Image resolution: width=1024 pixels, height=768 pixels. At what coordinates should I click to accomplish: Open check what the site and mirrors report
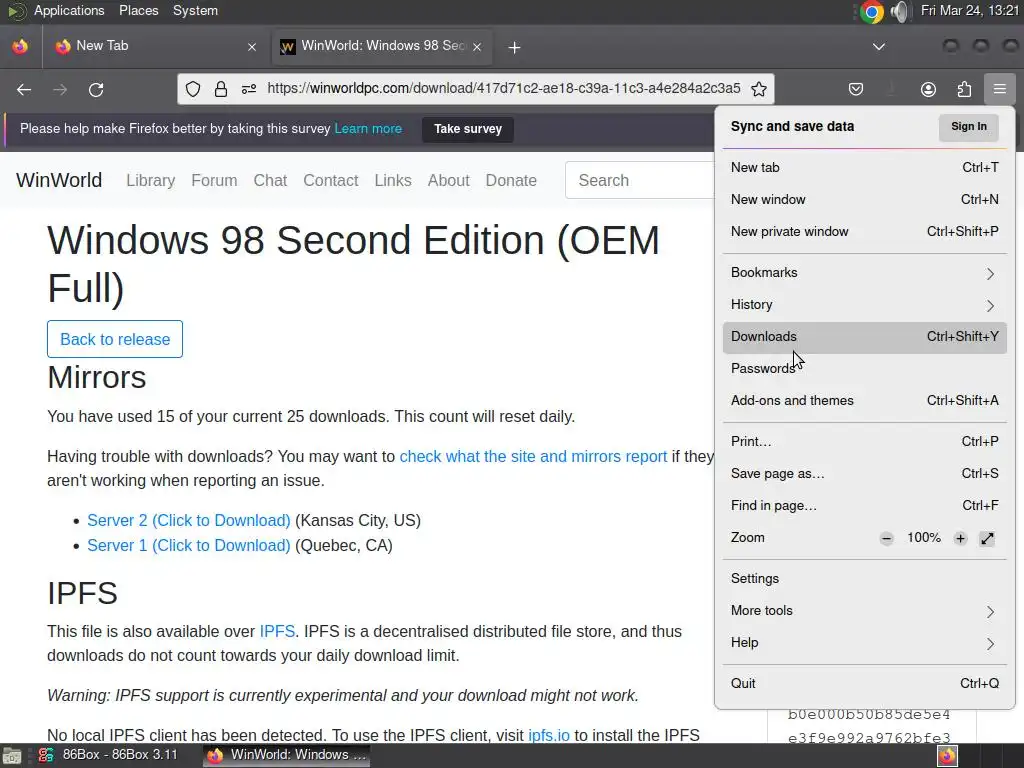coord(534,456)
